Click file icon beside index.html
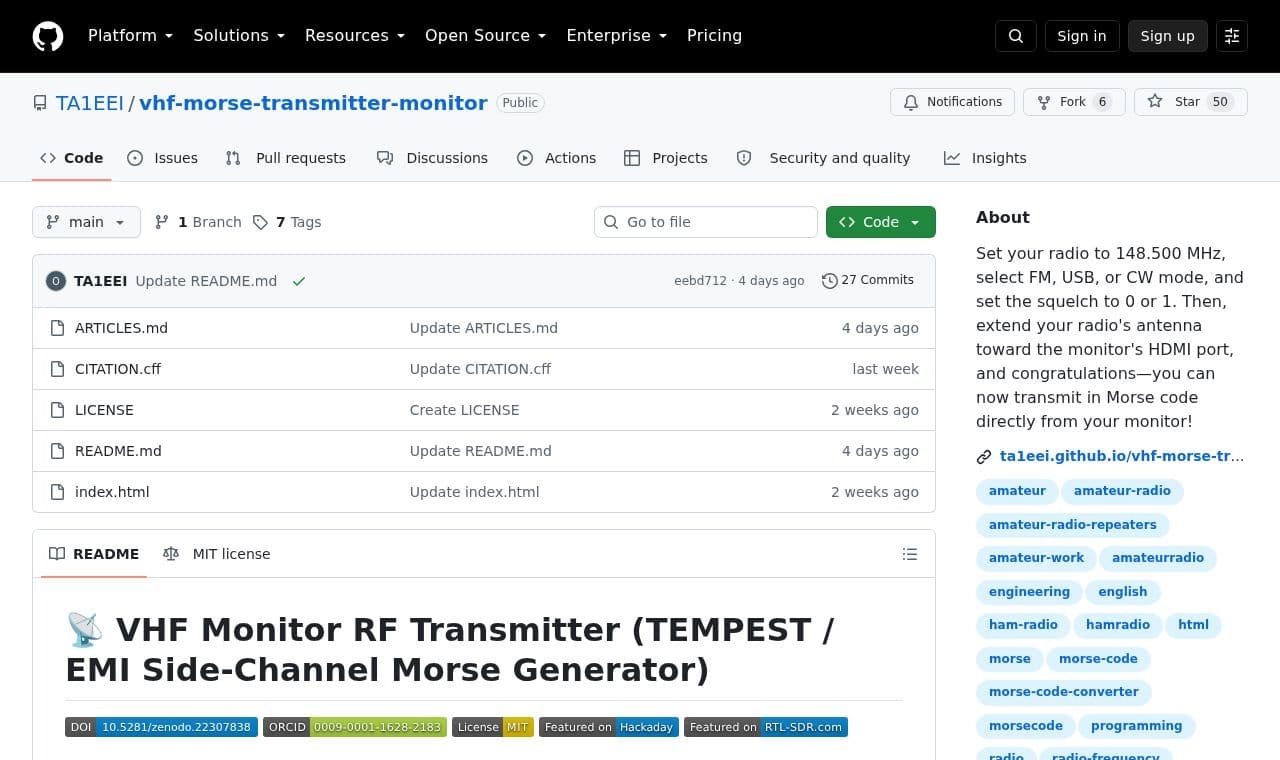1280x760 pixels. (x=58, y=492)
